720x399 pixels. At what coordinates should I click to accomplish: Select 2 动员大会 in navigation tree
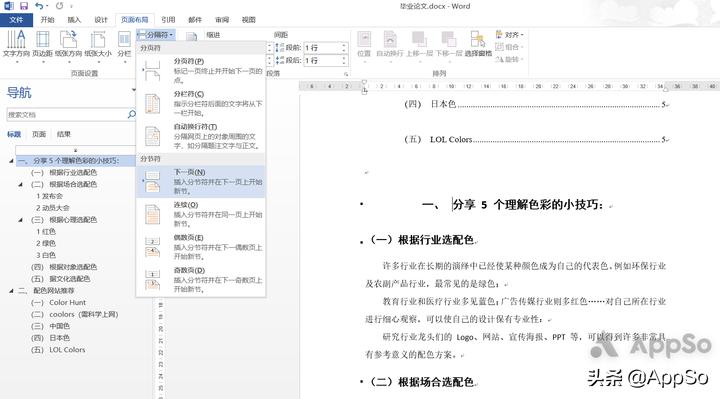click(53, 208)
